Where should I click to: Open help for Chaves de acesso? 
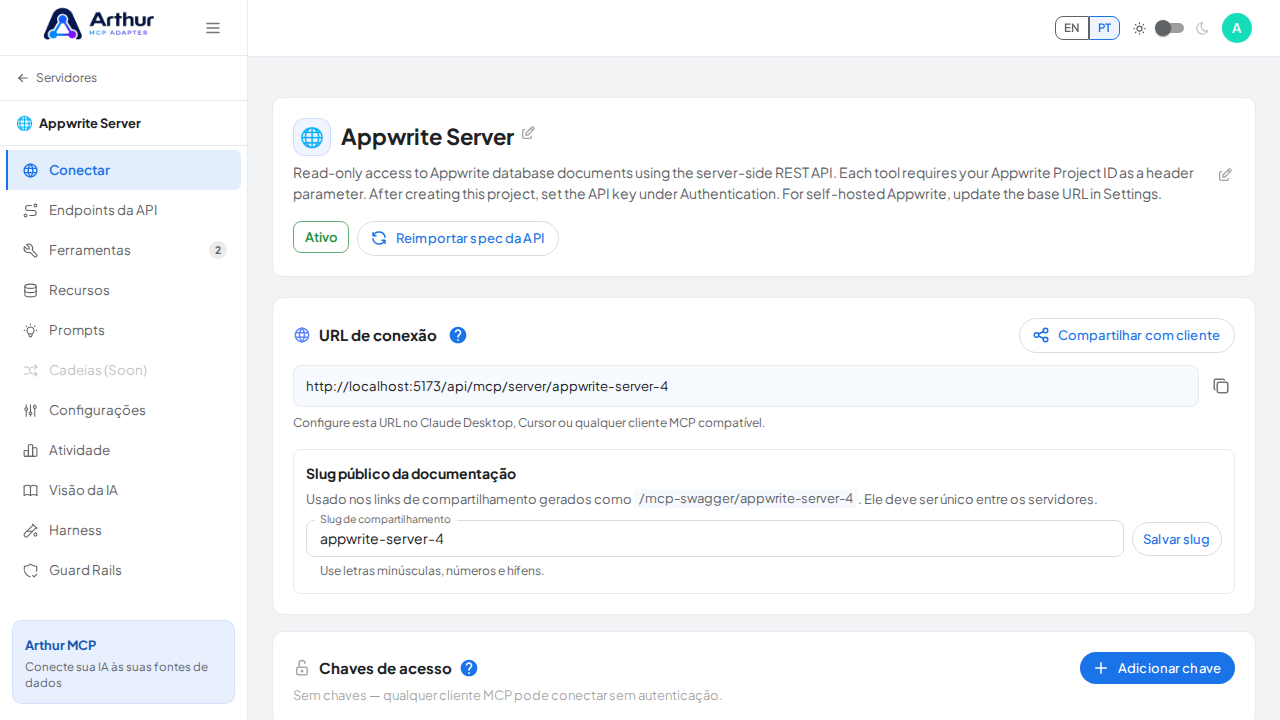[x=469, y=668]
